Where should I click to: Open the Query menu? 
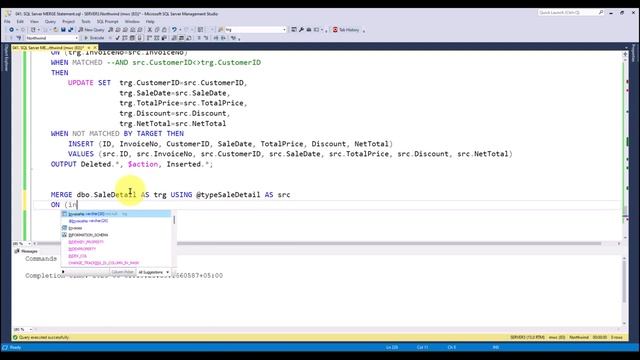[50, 22]
